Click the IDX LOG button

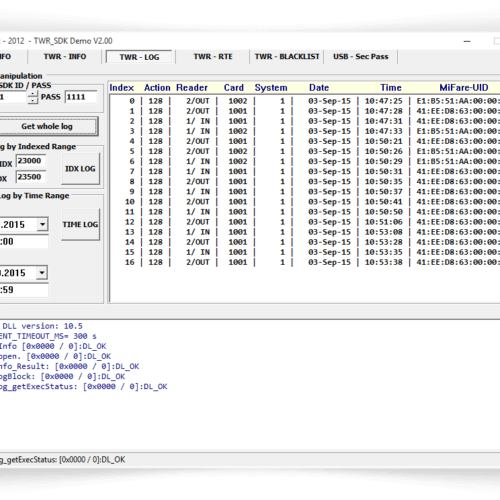[x=80, y=169]
